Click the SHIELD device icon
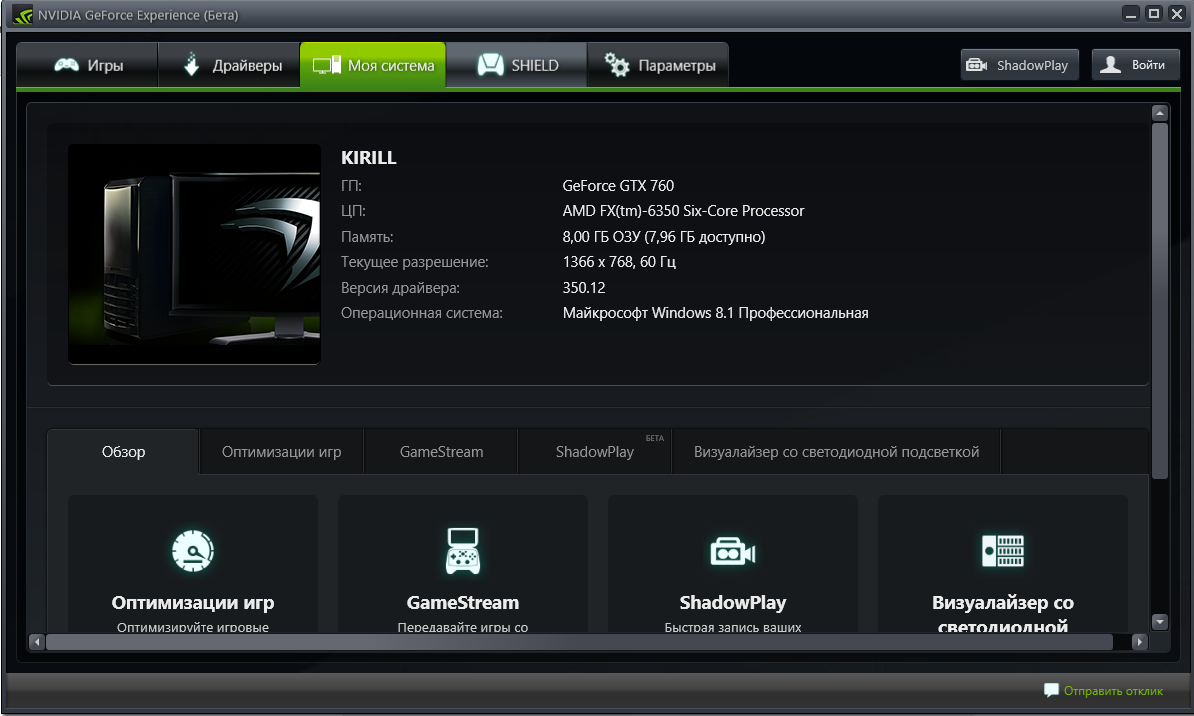Screen dimensions: 1194x716 pos(490,65)
